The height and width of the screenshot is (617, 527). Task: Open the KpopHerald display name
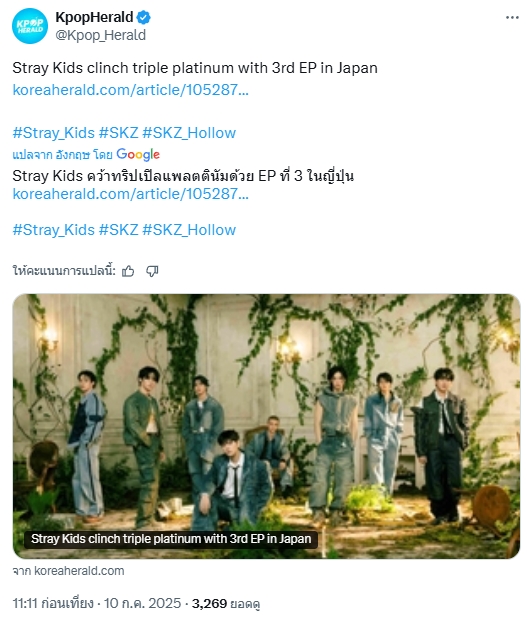point(94,17)
